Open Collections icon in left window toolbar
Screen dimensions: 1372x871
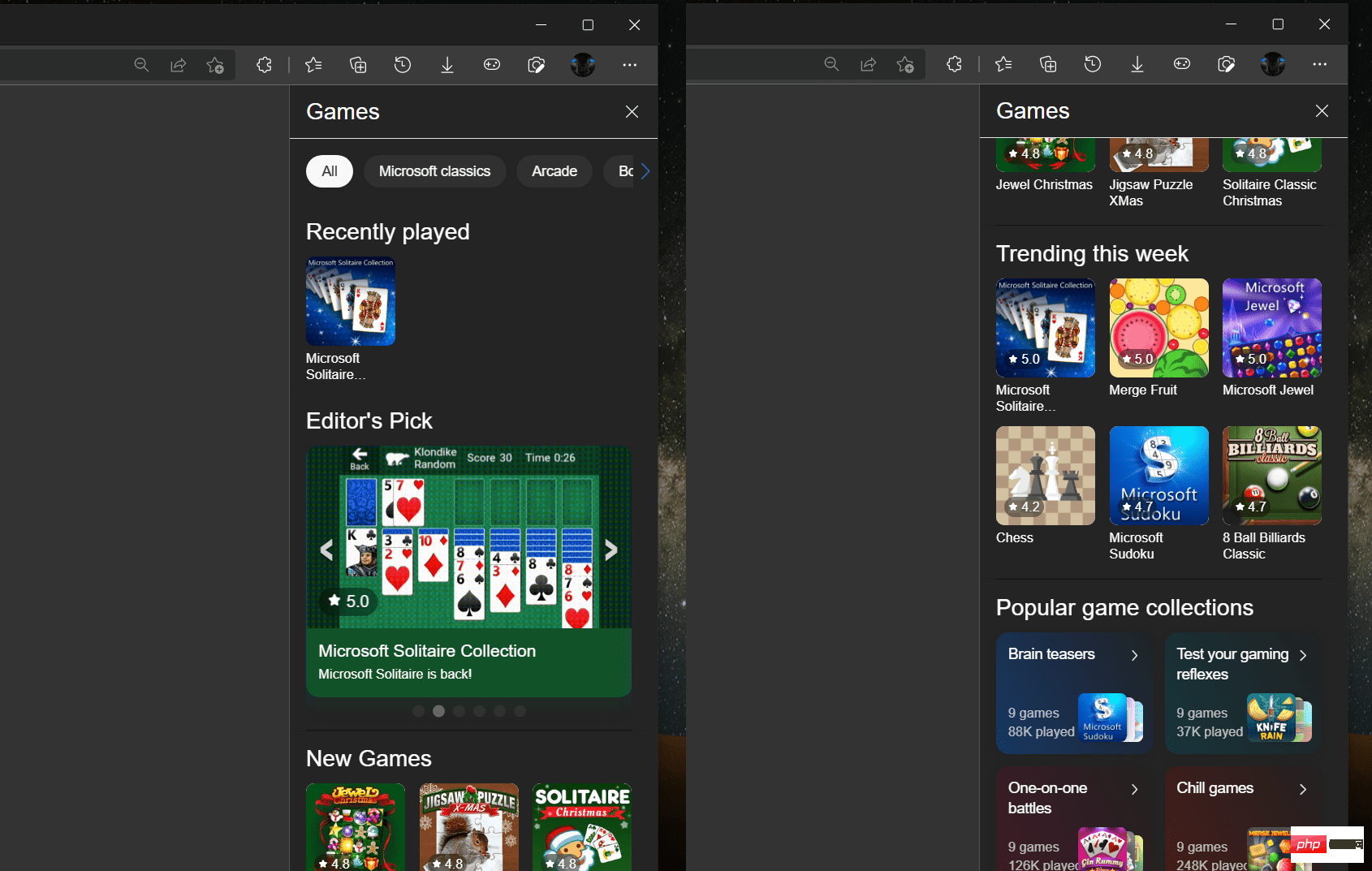(x=358, y=65)
